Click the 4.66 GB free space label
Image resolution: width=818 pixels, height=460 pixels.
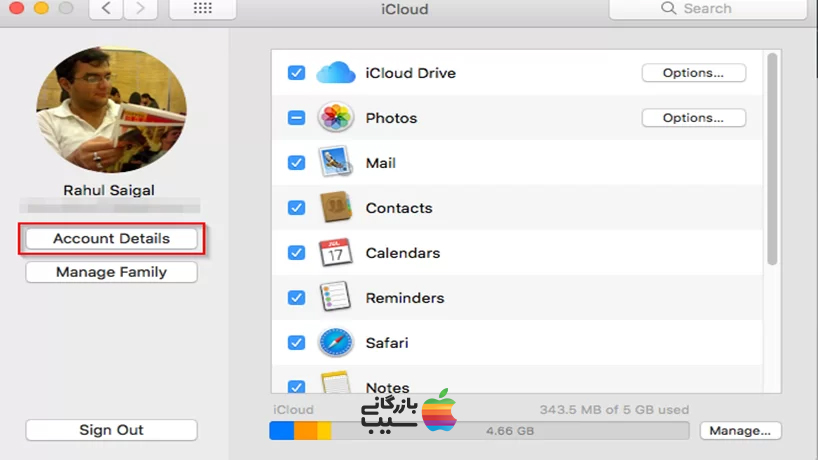click(510, 431)
